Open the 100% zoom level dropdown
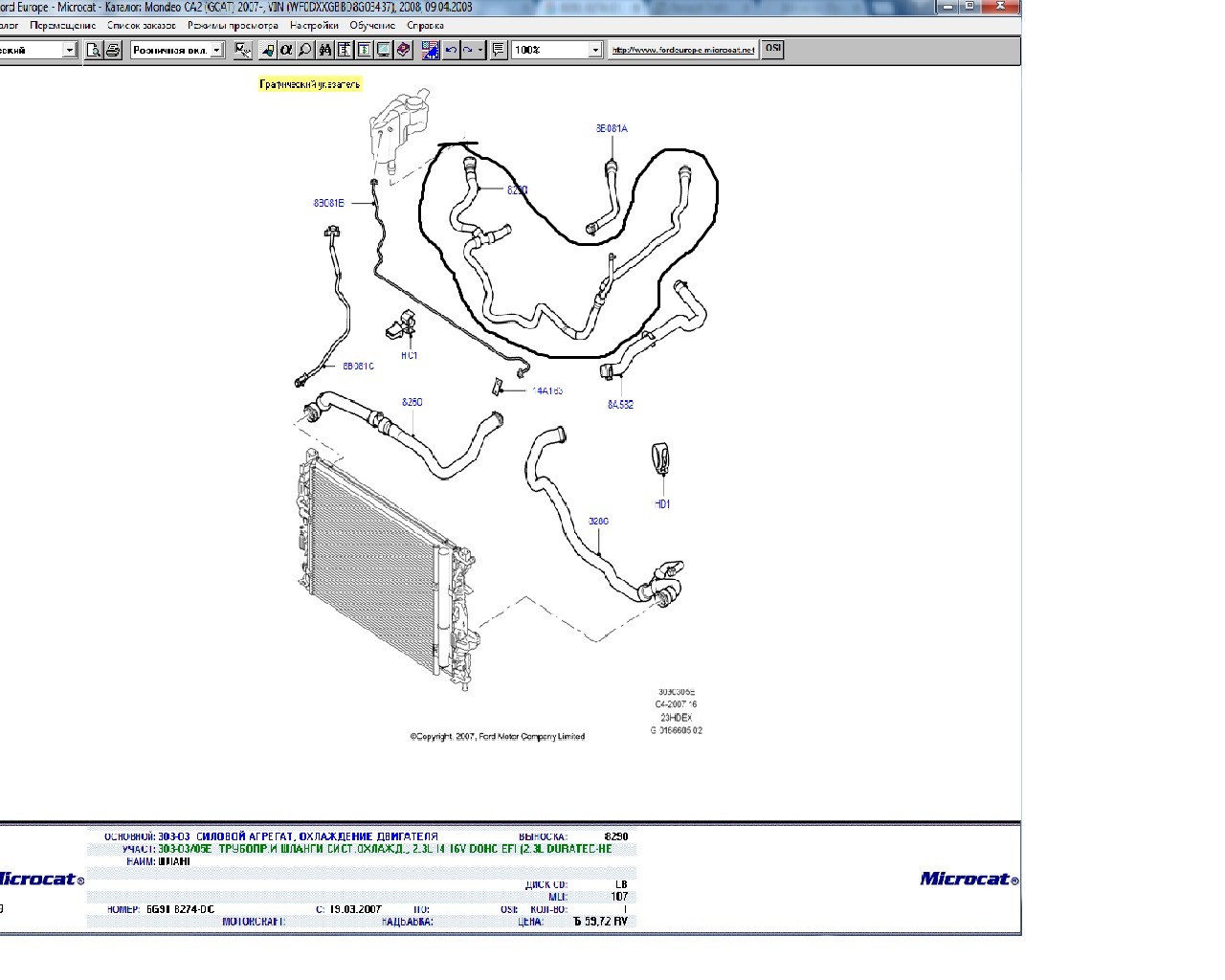 point(595,50)
